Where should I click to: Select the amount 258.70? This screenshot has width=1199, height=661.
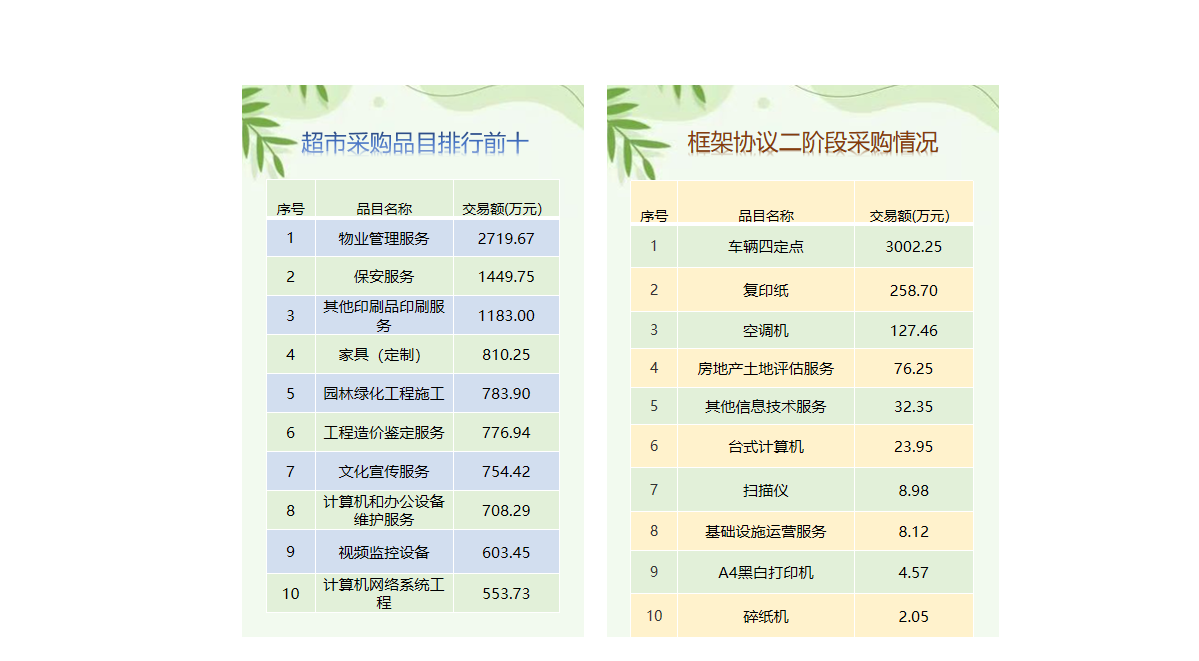(x=914, y=291)
